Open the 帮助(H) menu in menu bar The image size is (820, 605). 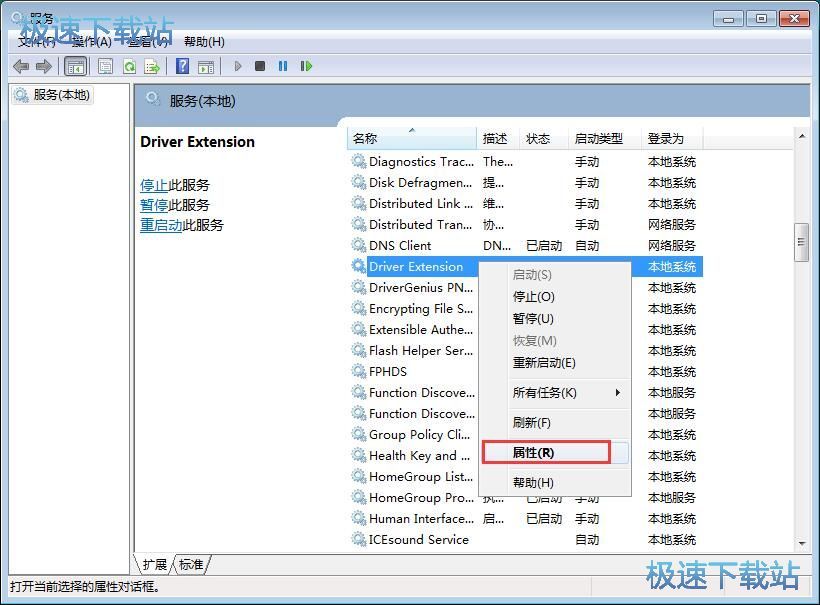click(x=204, y=42)
